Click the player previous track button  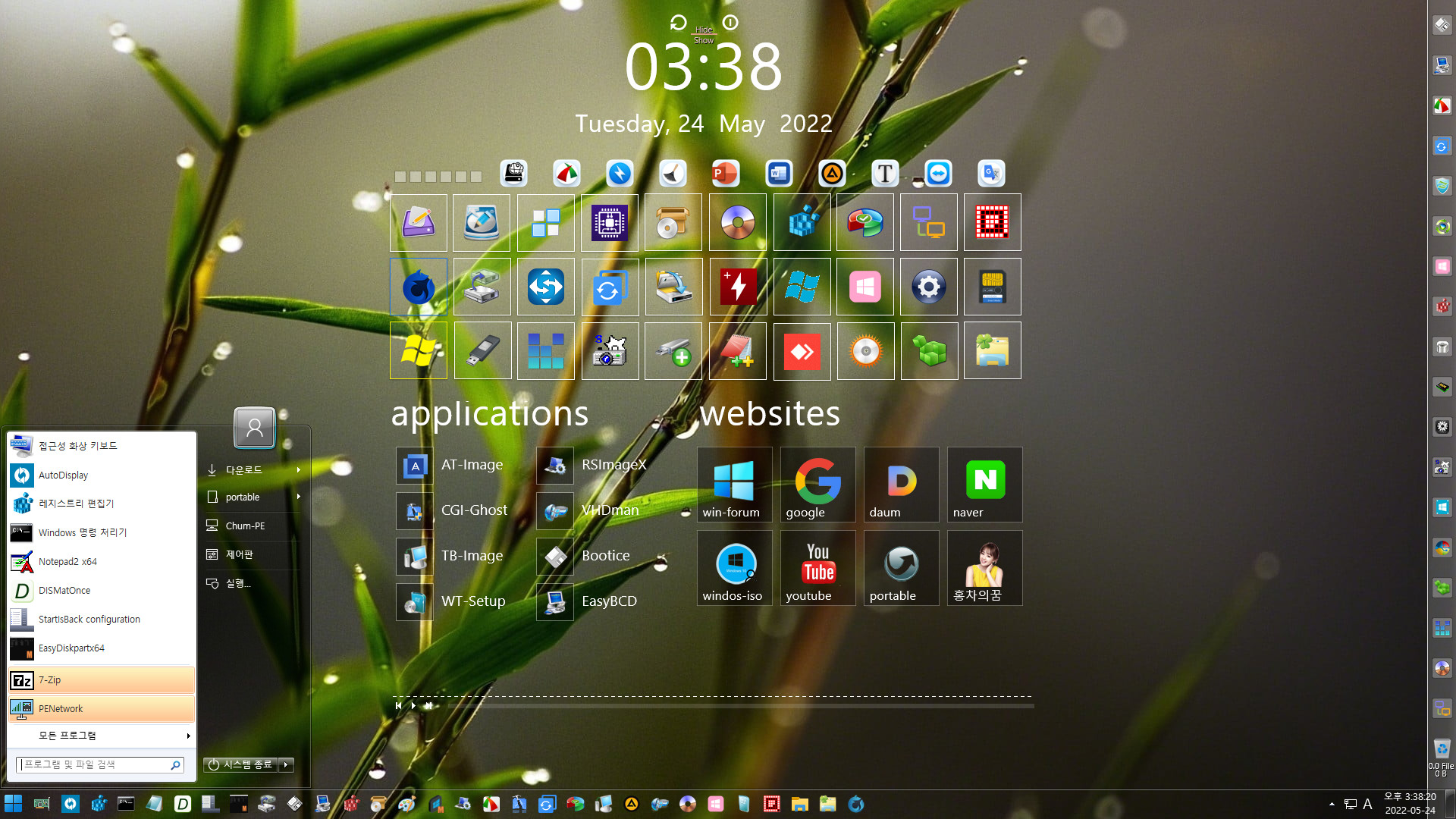click(x=398, y=706)
